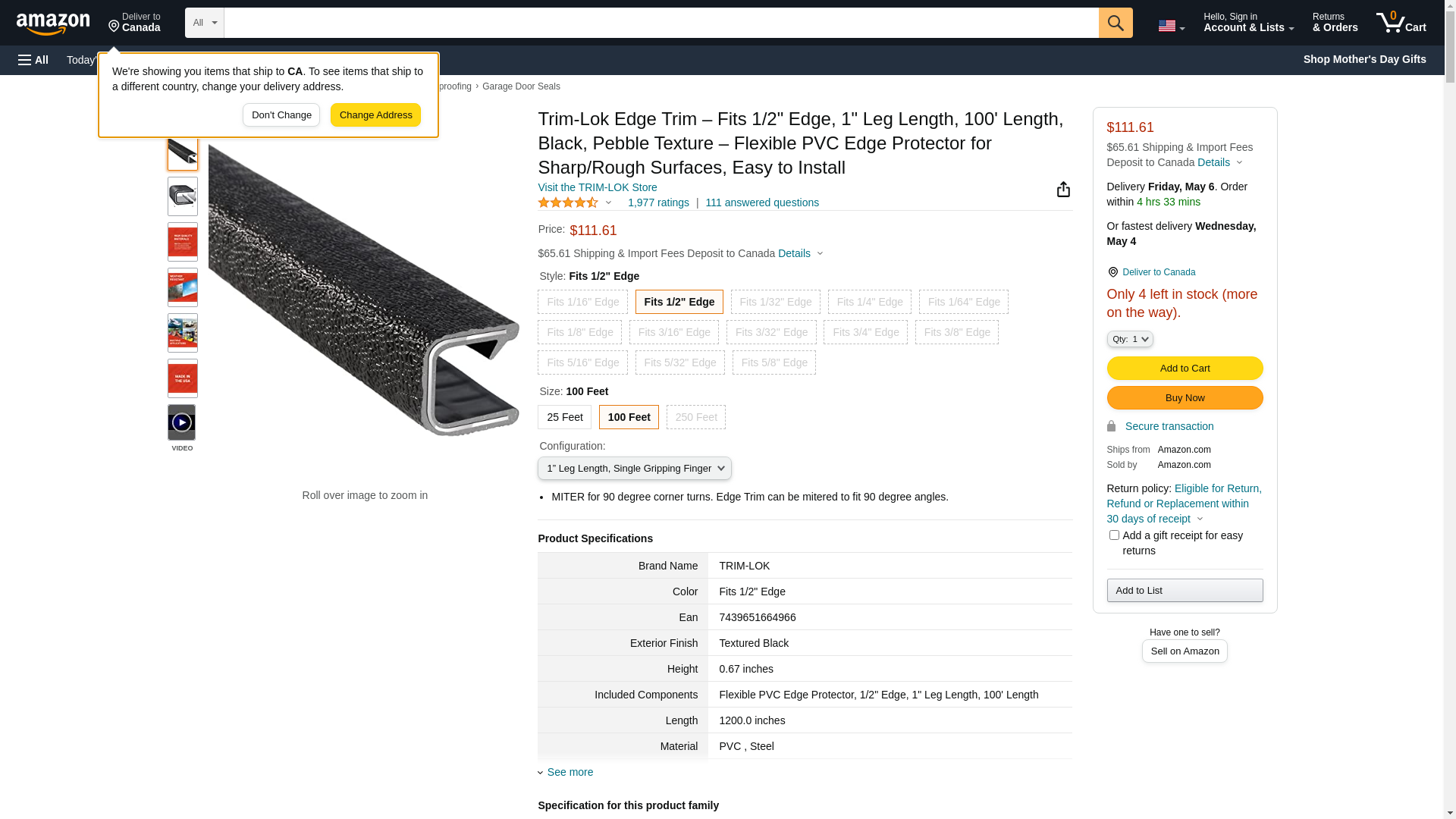Open the shopping cart
Screen dimensions: 1456x819
pyautogui.click(x=1401, y=23)
